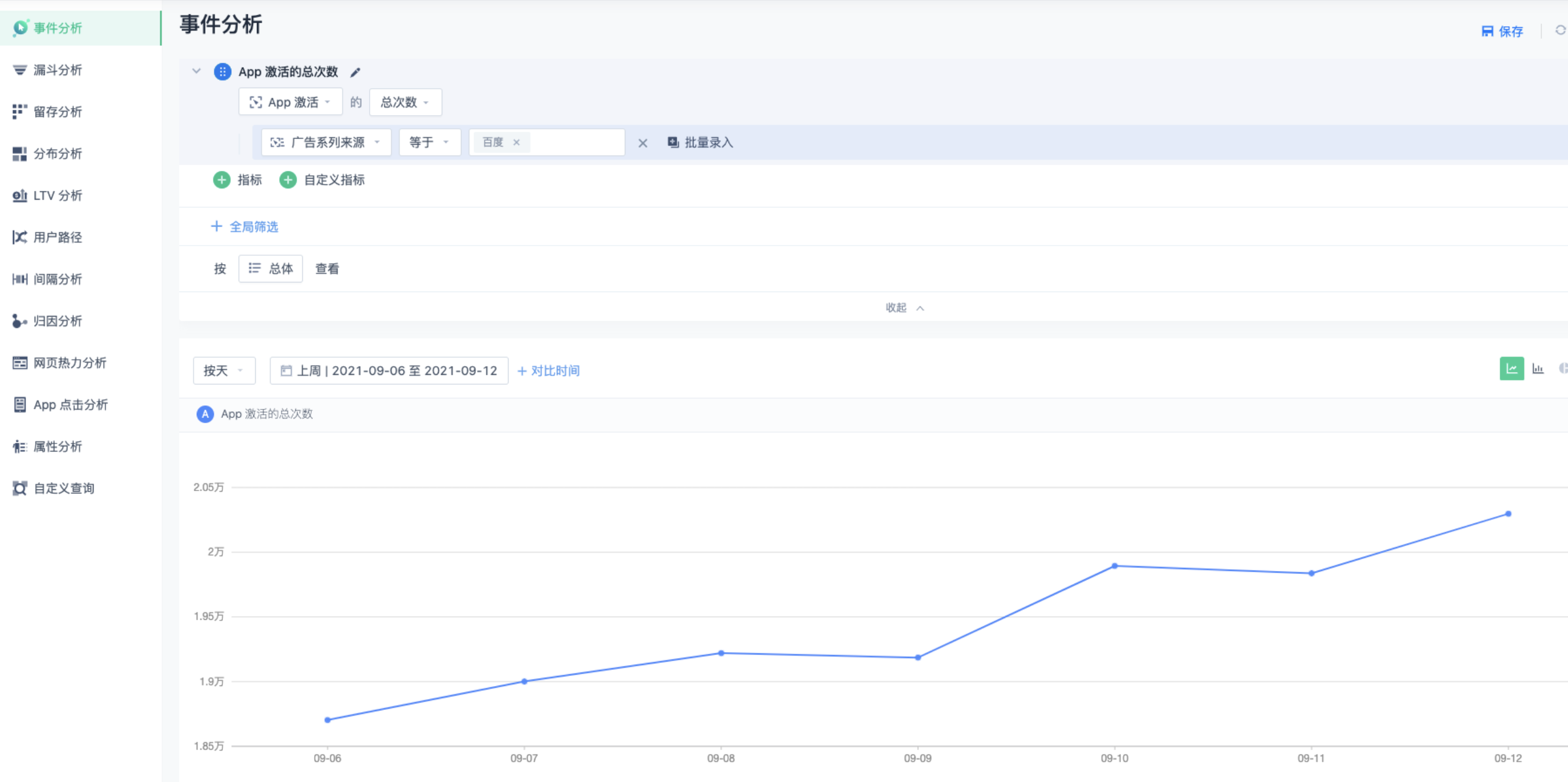Click the 间隔分析 sidebar icon

click(x=20, y=280)
